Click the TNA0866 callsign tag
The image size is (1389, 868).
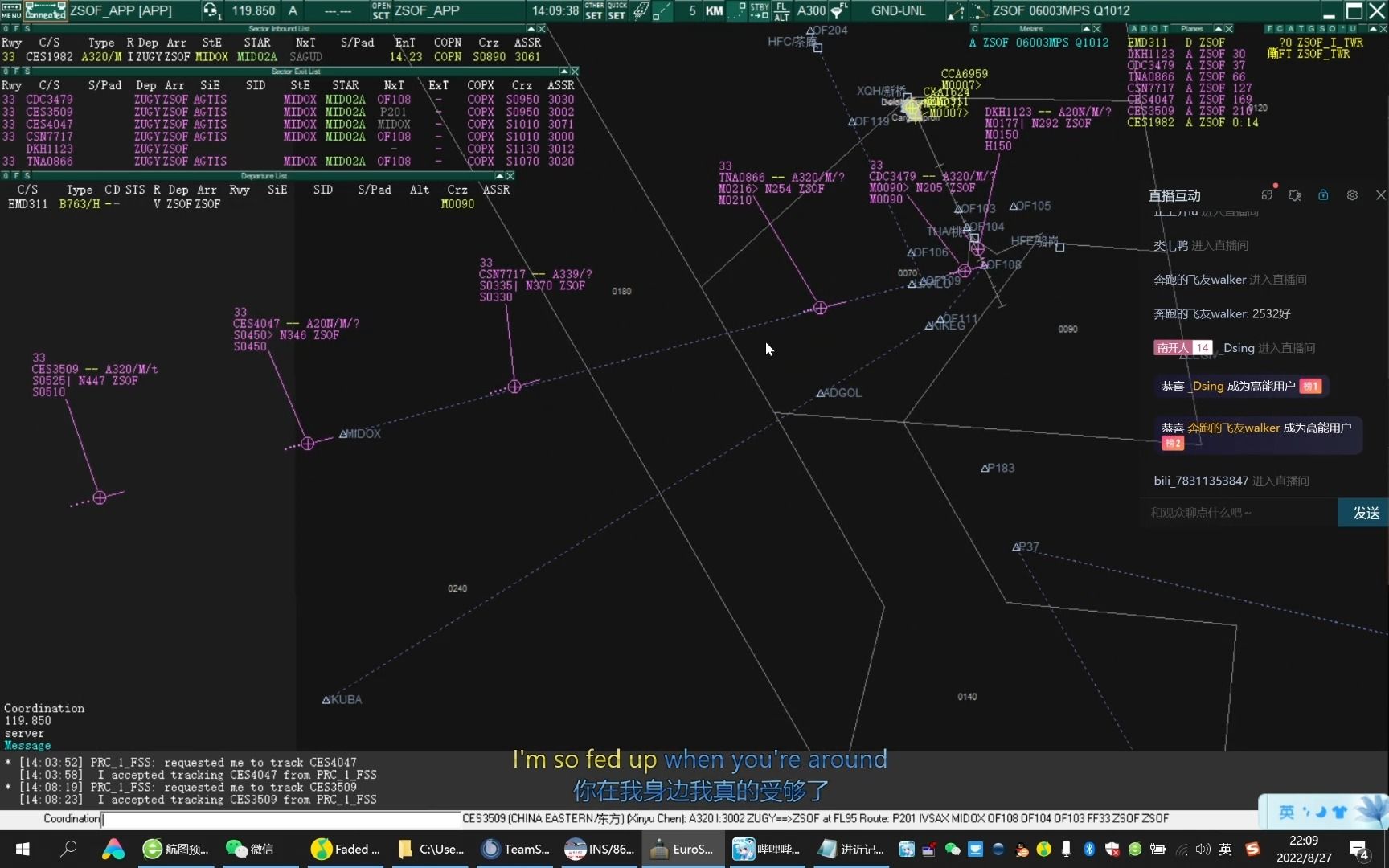click(x=741, y=178)
